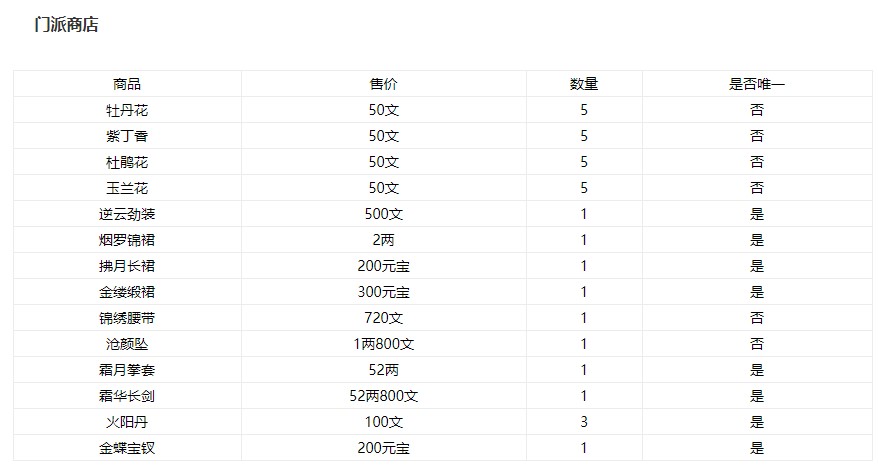Click the 金蝶宝钗 product name

[x=127, y=448]
